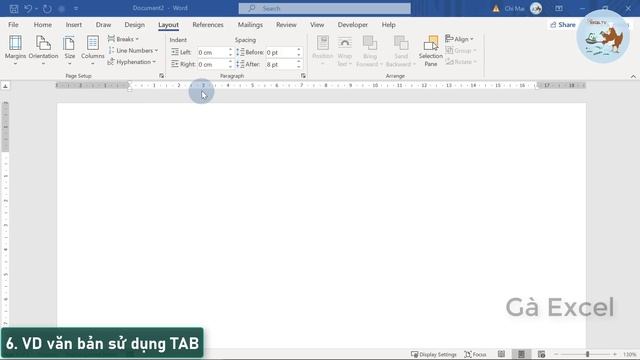Open the Columns options

tap(93, 50)
